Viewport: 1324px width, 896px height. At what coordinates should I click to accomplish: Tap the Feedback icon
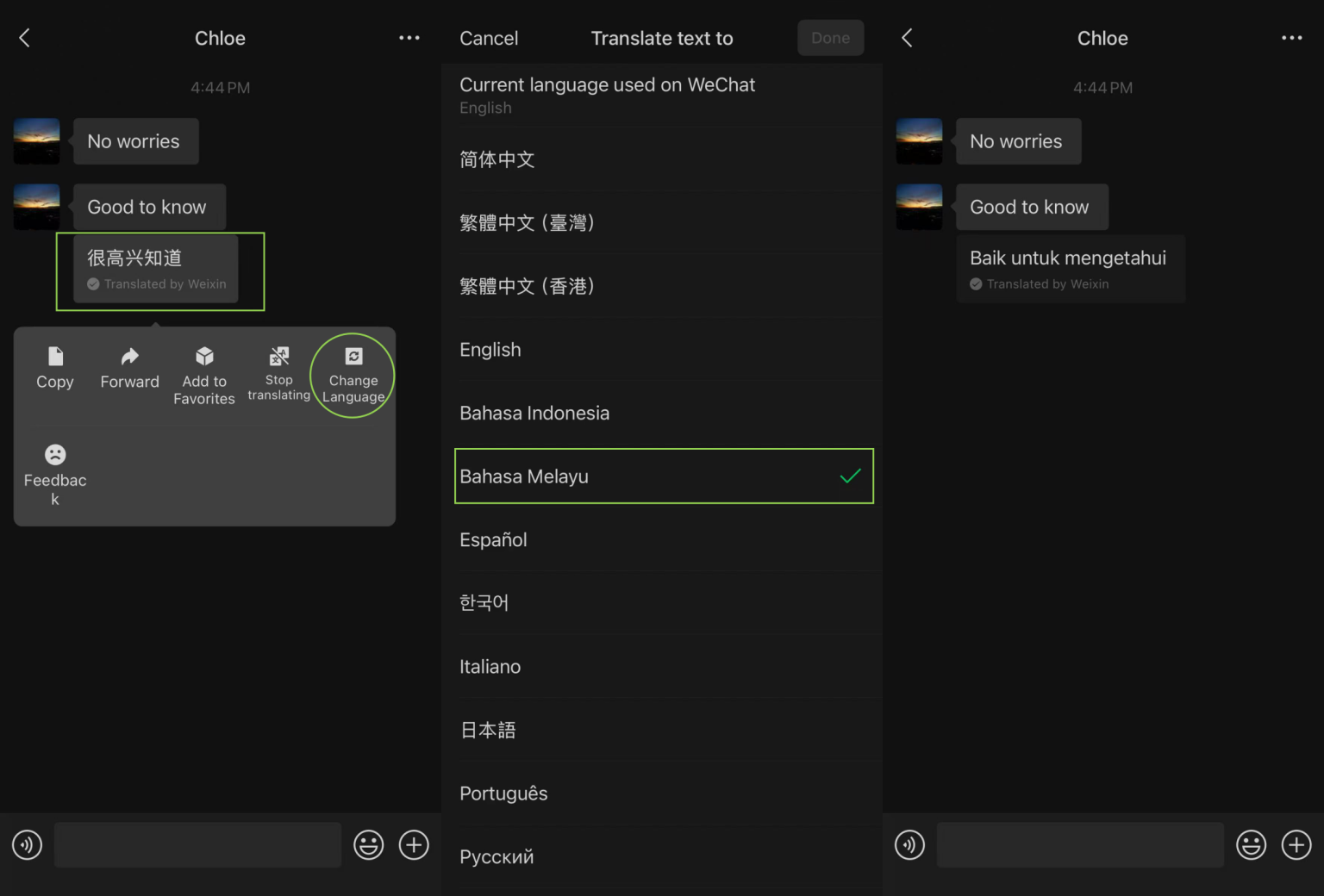[54, 455]
